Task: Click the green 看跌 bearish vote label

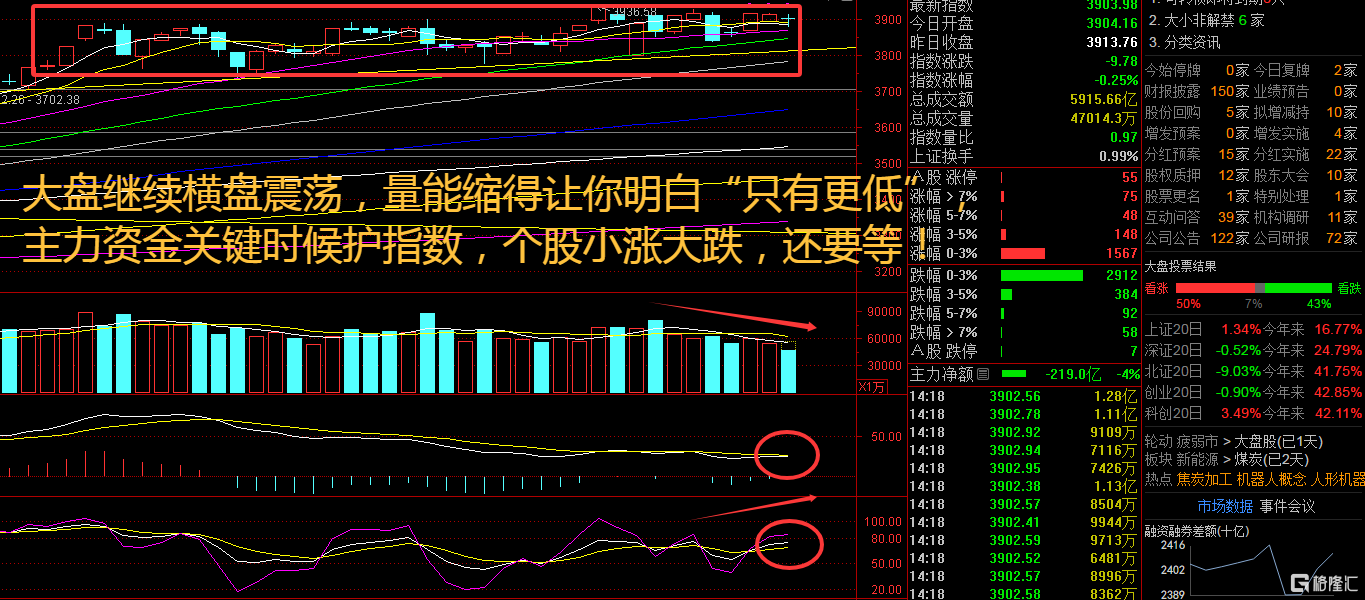Action: [x=1348, y=286]
